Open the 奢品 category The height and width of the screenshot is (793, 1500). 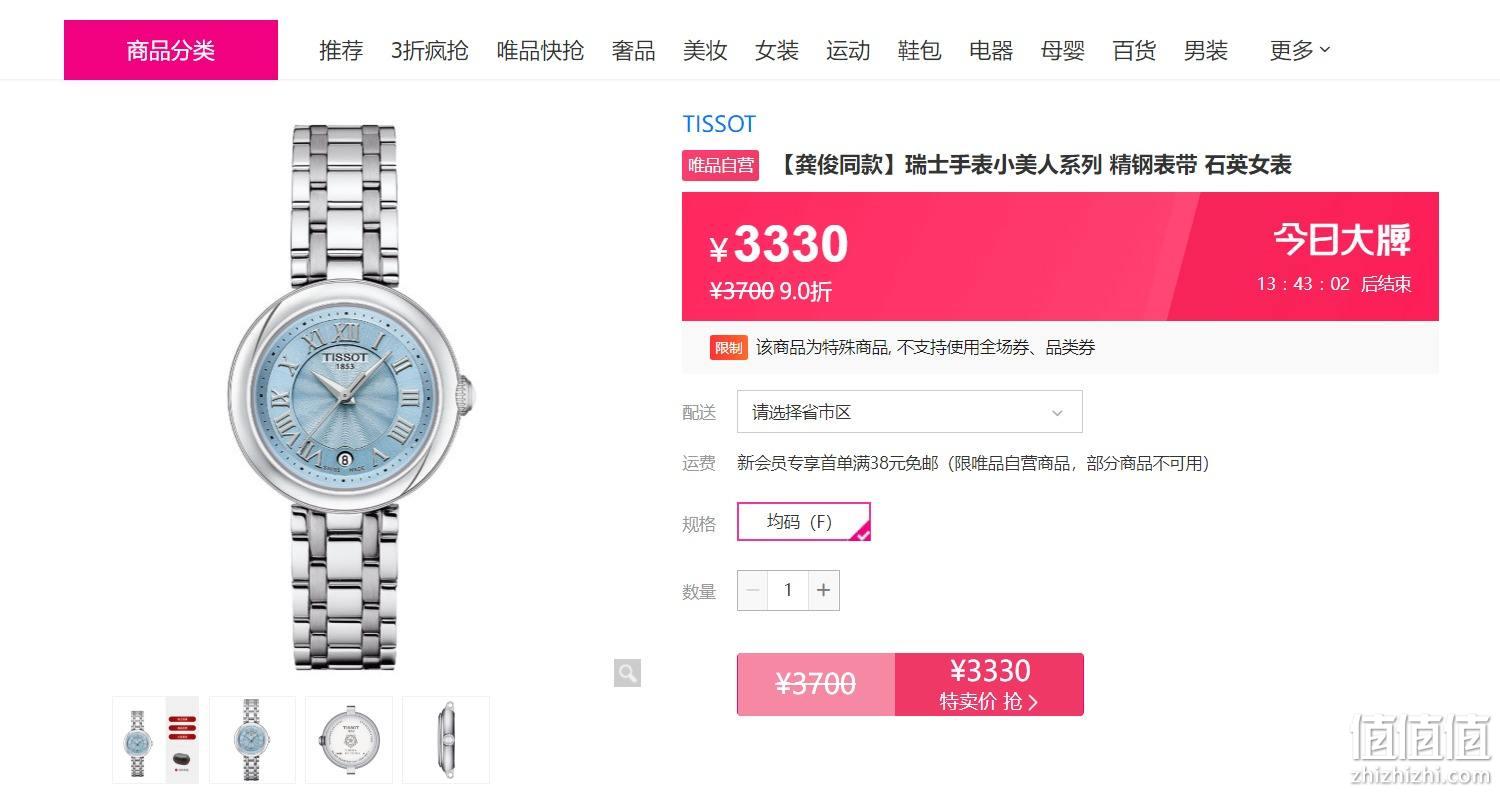tap(634, 50)
